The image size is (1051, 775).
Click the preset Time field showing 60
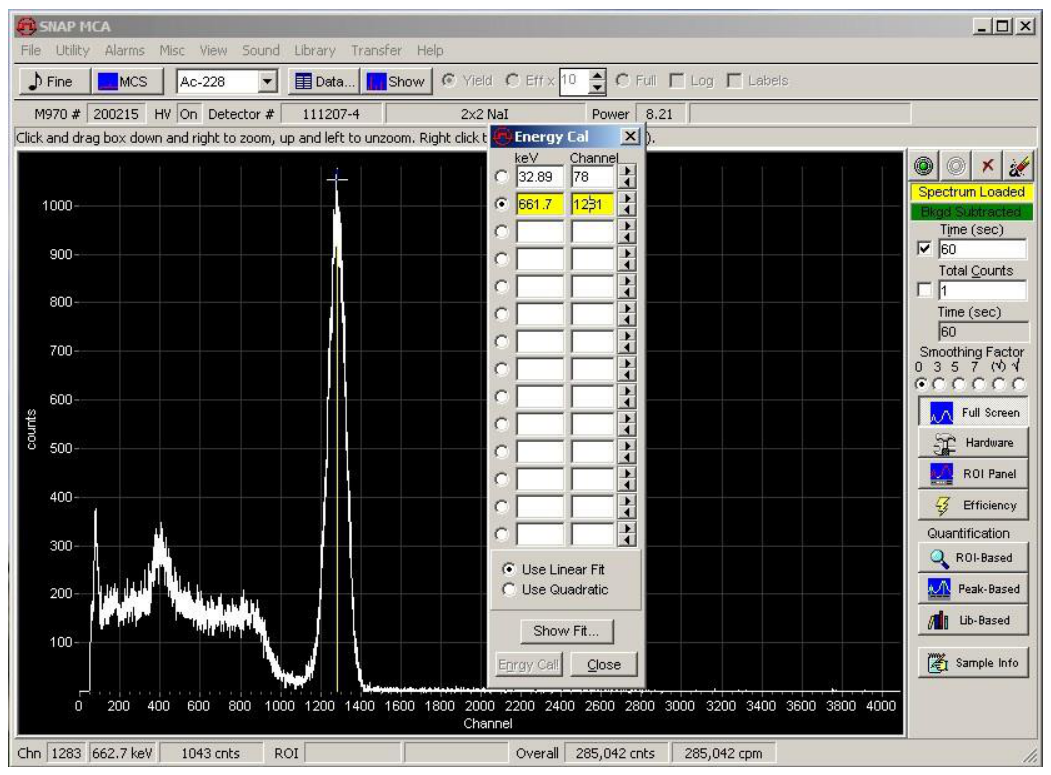click(x=982, y=249)
